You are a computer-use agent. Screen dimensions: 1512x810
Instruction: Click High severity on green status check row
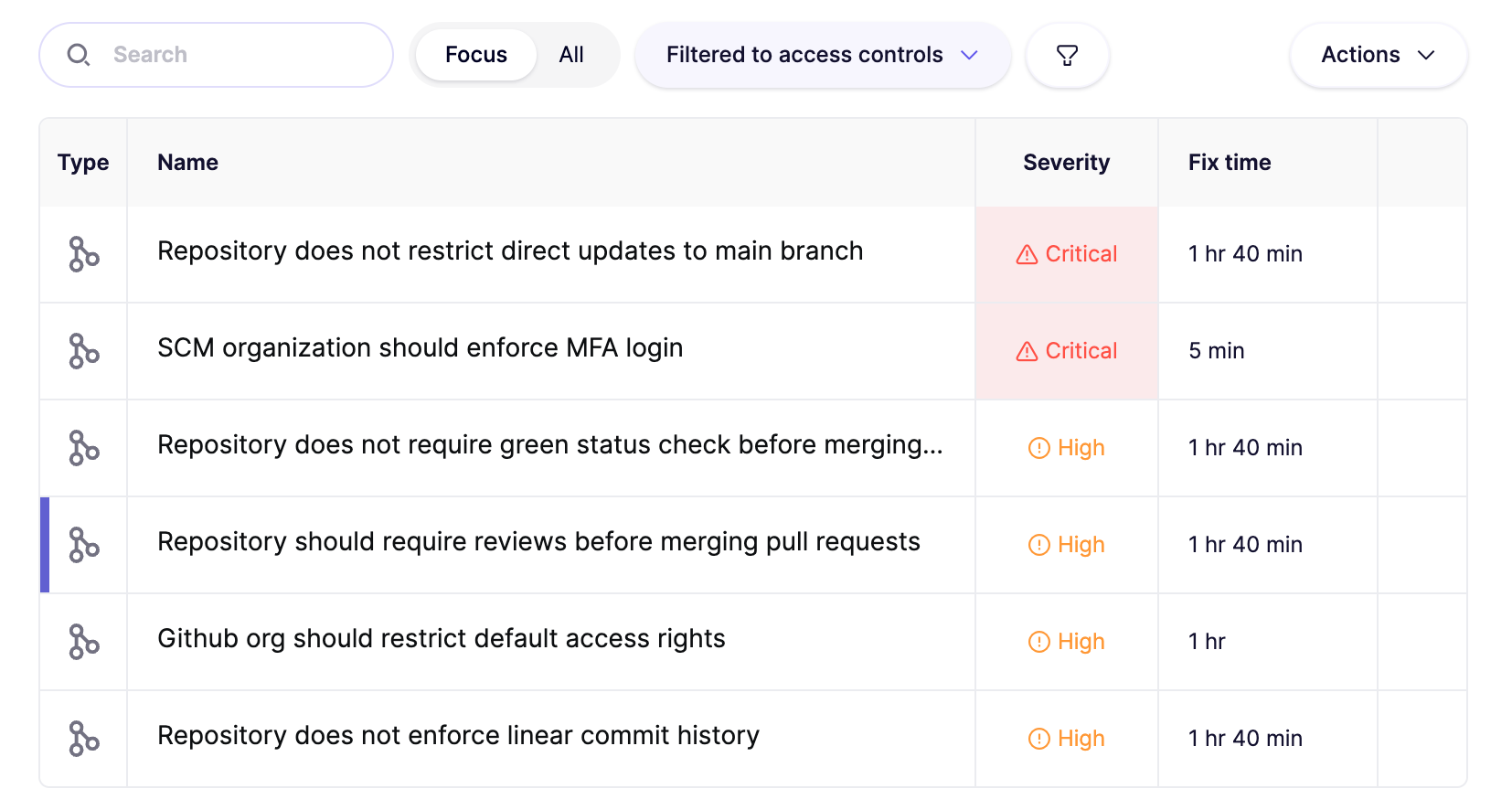[x=1067, y=448]
